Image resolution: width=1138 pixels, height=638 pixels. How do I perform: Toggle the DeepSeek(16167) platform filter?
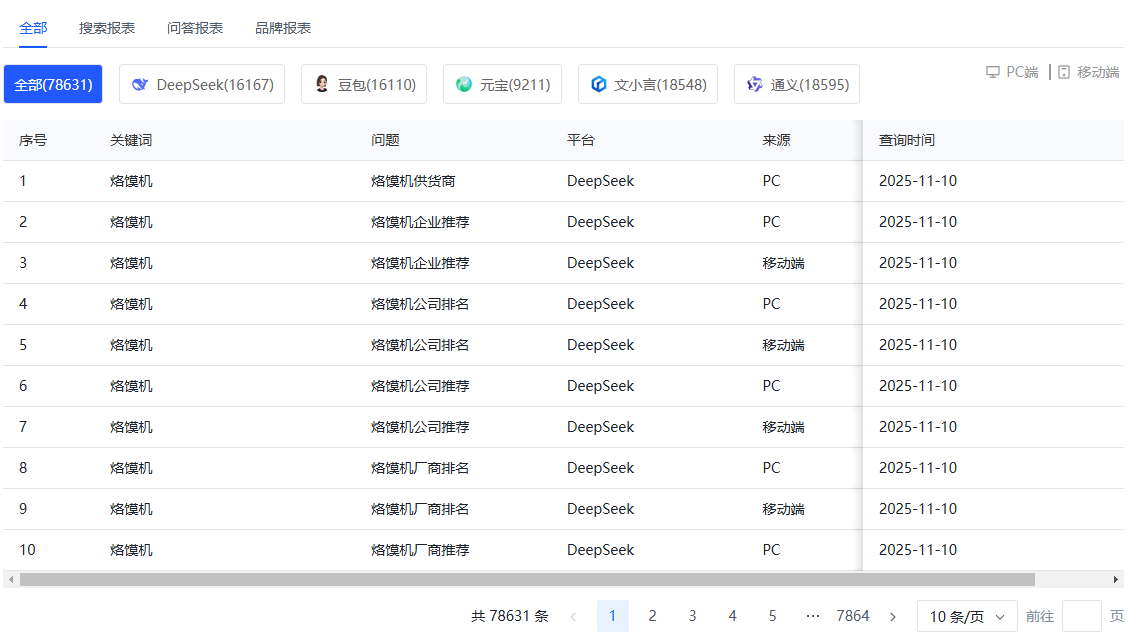[x=202, y=84]
